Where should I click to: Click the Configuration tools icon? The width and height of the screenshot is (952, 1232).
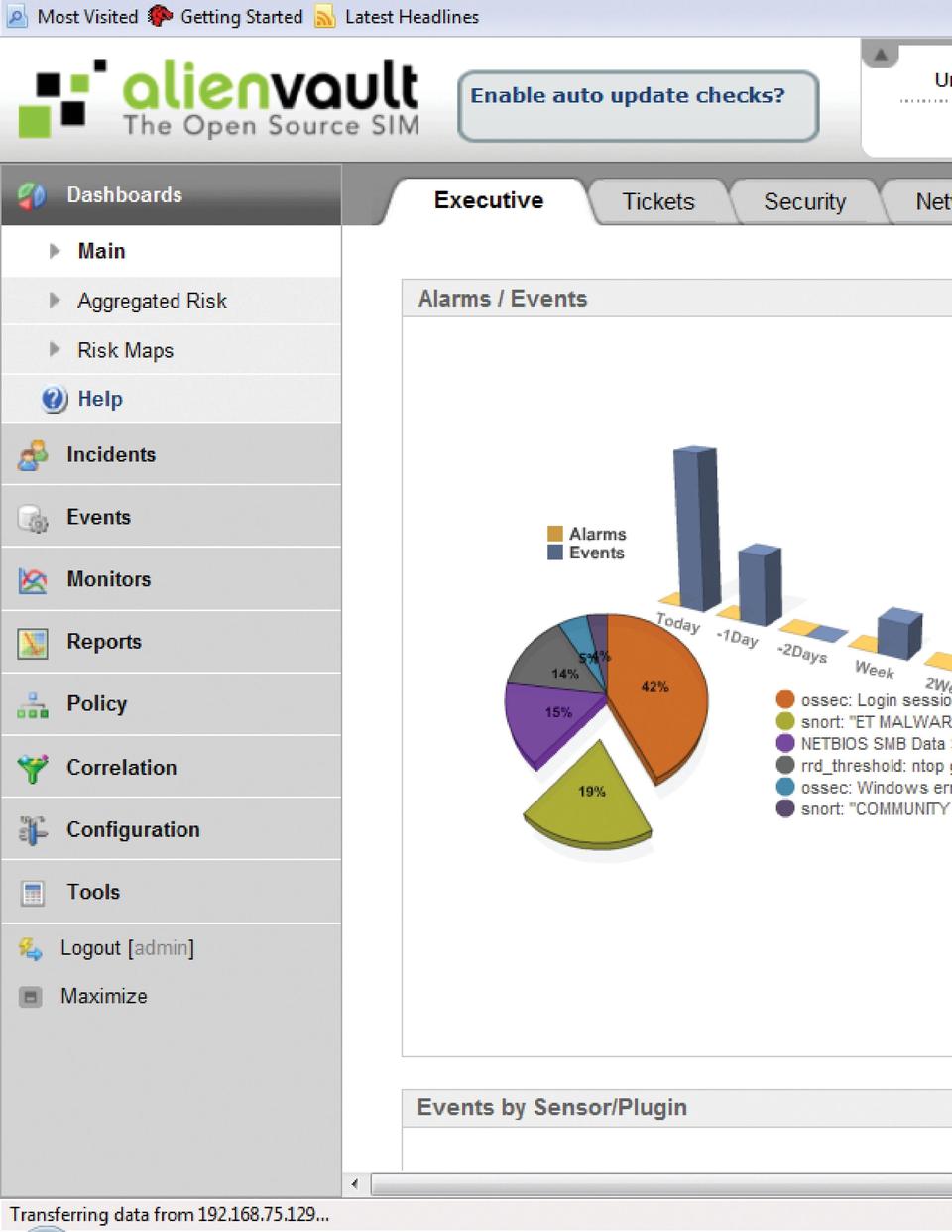33,830
